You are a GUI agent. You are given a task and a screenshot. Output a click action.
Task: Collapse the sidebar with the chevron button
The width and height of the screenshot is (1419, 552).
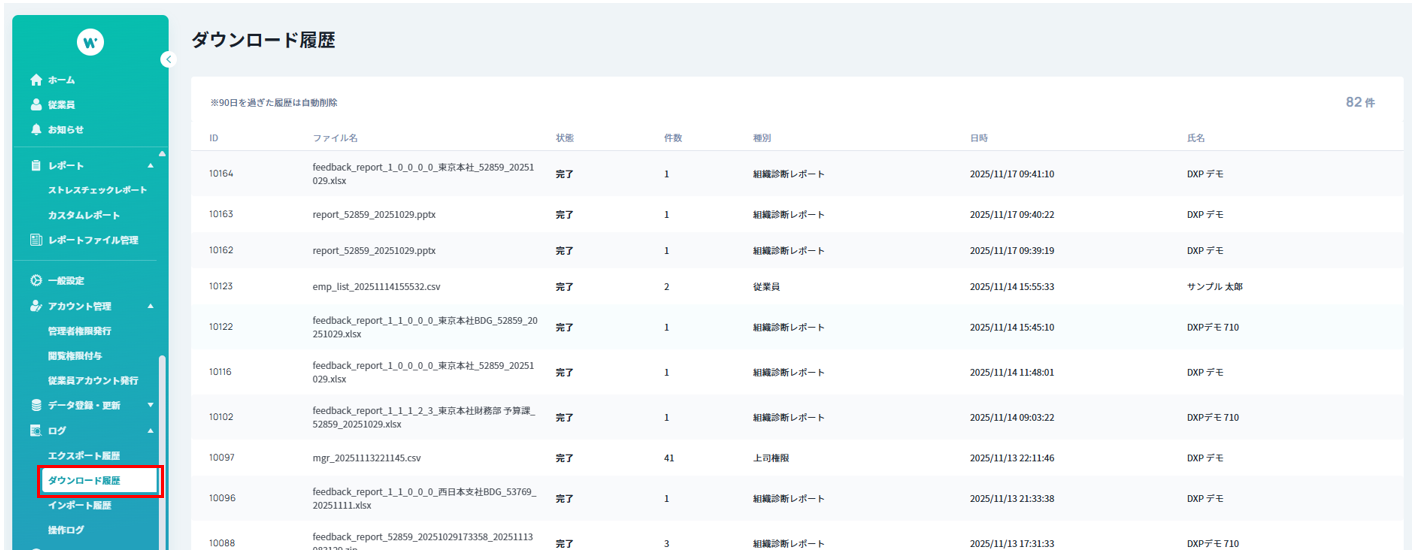click(168, 60)
